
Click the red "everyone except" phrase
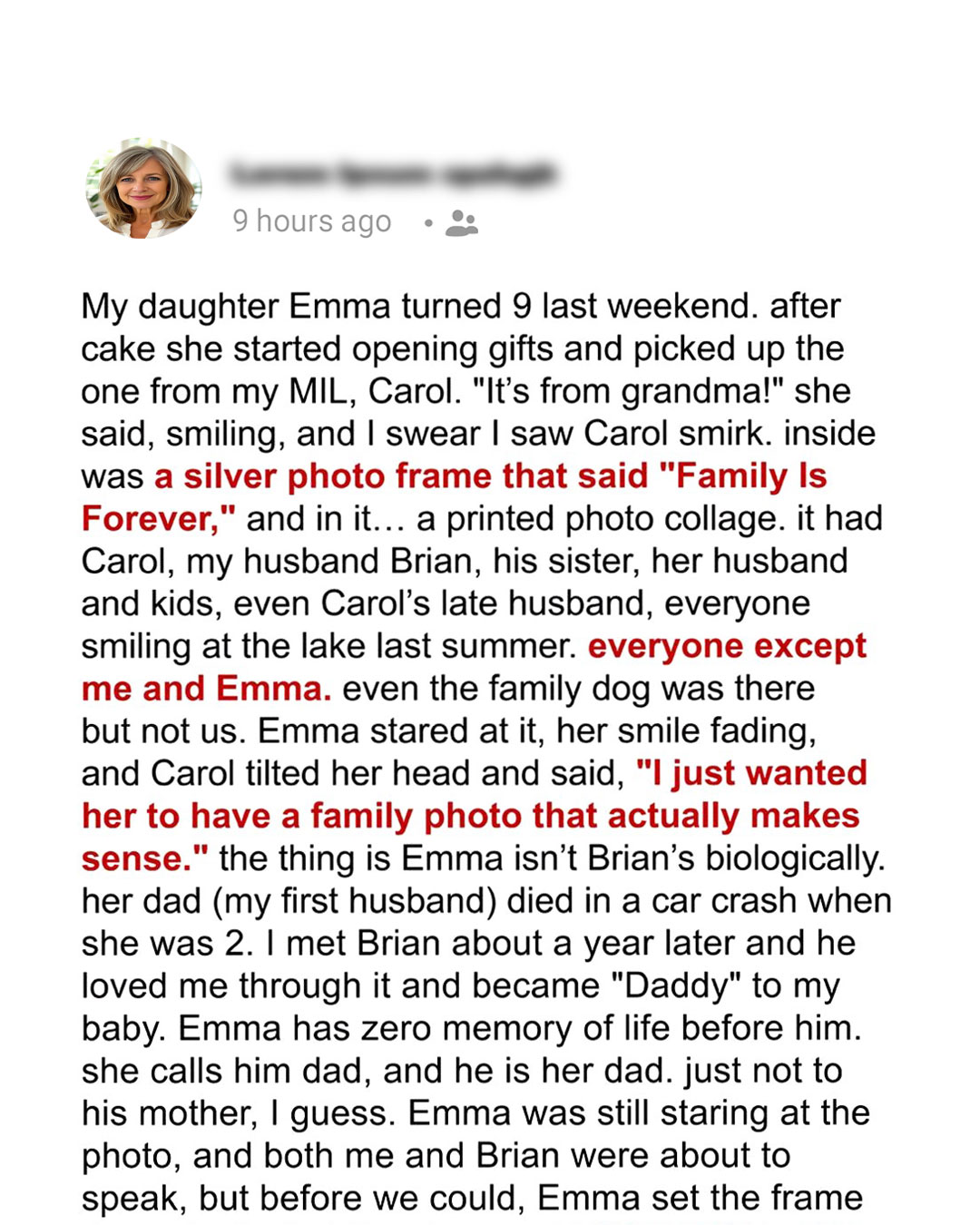coord(727,646)
